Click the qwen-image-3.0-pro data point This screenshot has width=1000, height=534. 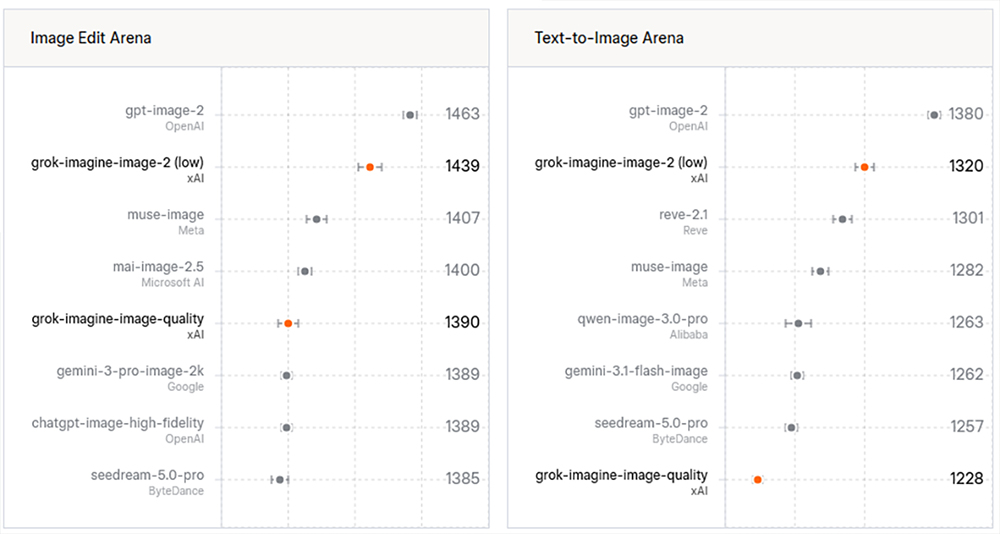798,323
